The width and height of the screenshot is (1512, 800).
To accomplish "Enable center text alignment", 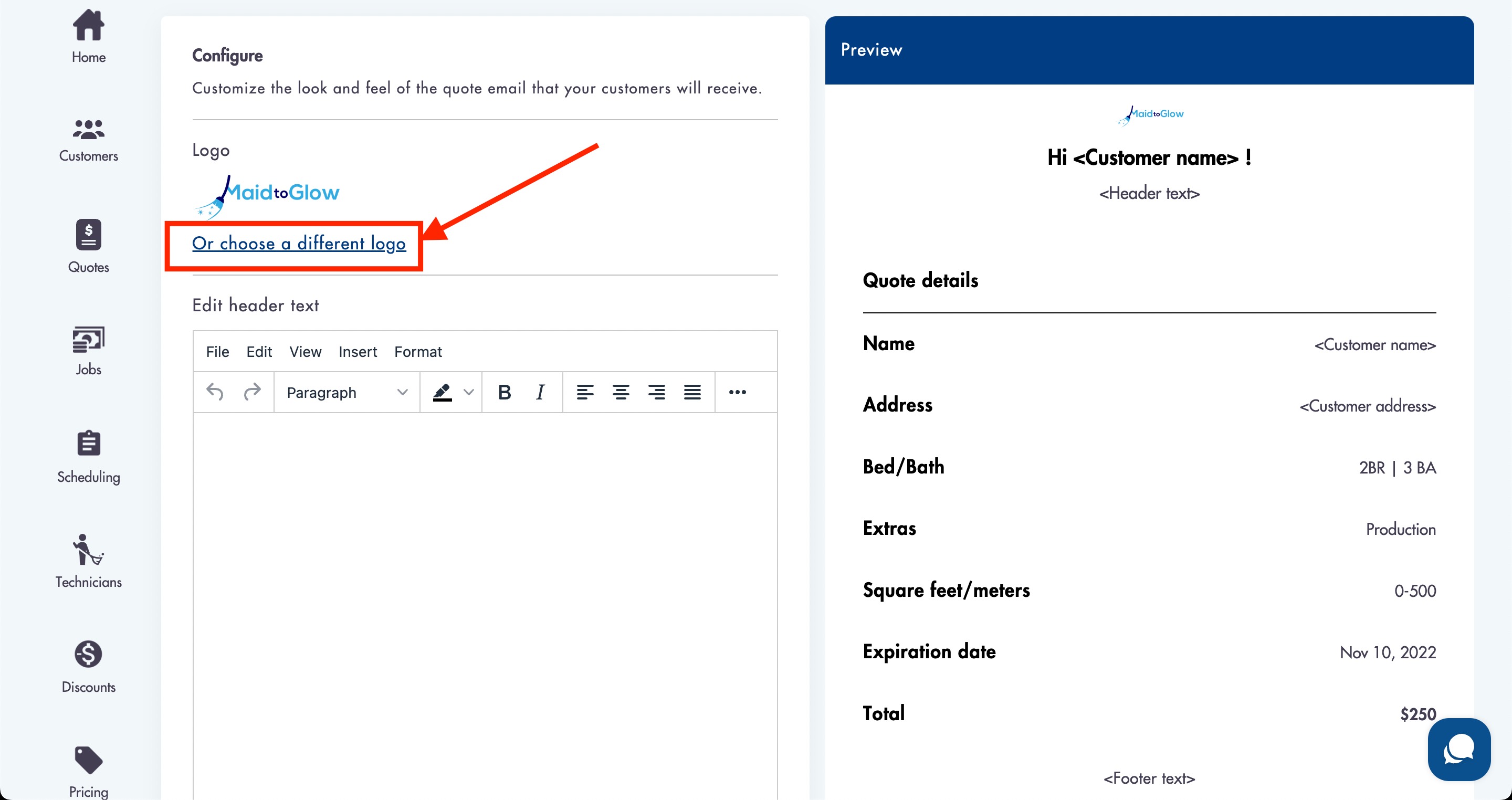I will [x=621, y=392].
